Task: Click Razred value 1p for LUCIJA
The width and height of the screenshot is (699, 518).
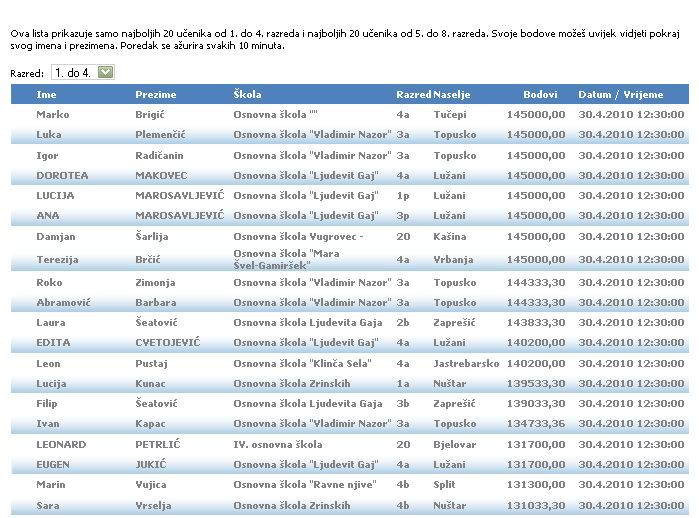Action: coord(403,196)
